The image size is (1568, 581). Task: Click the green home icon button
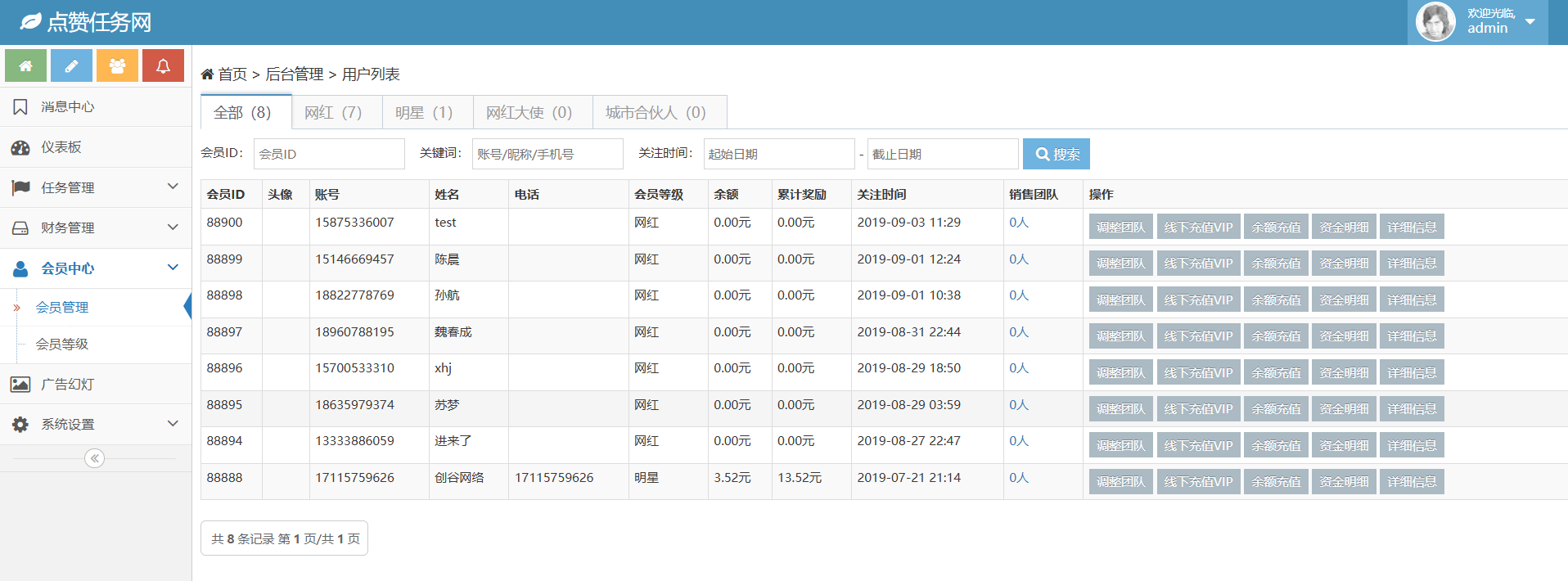pos(25,65)
